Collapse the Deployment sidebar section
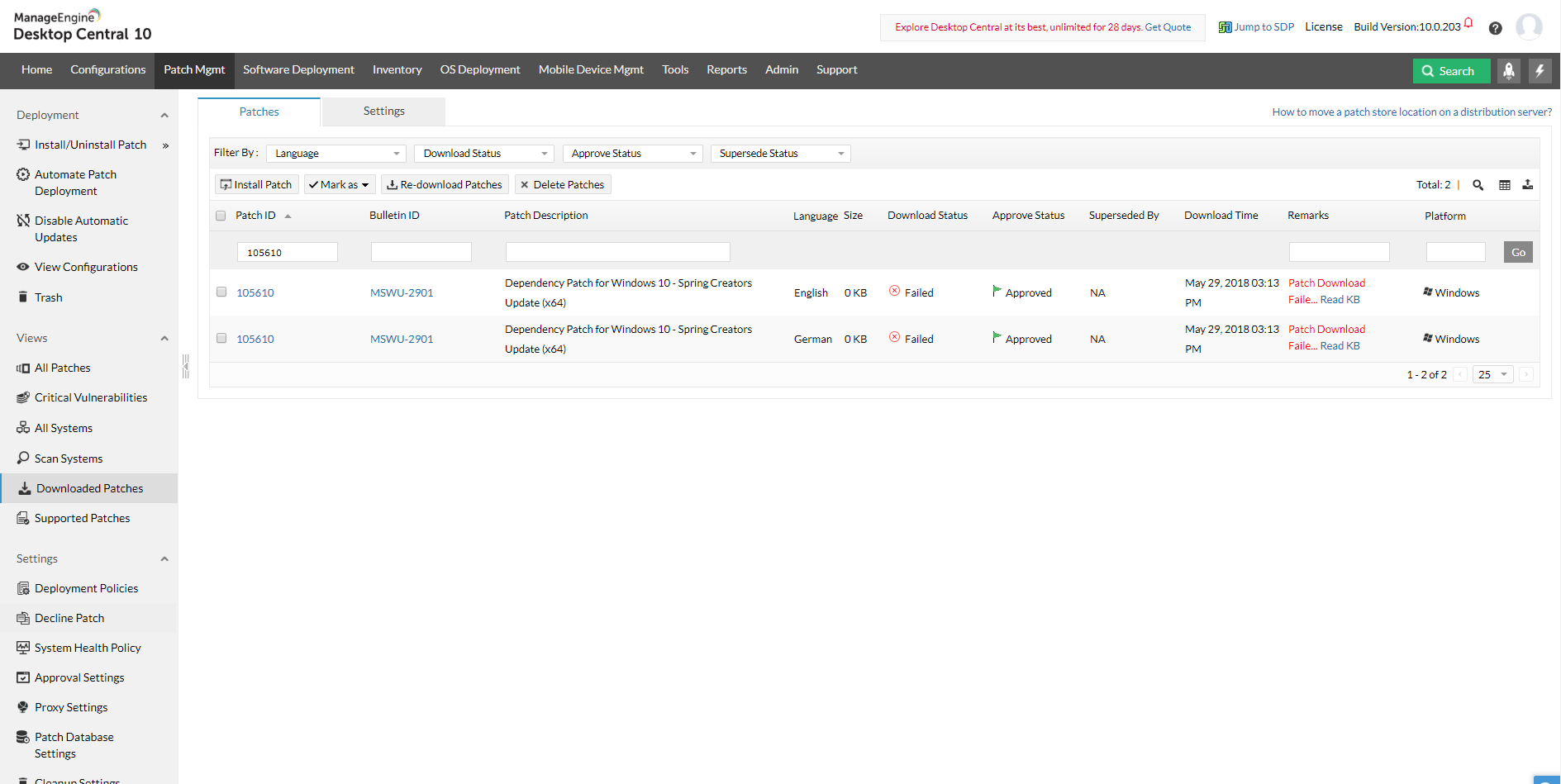 point(164,115)
